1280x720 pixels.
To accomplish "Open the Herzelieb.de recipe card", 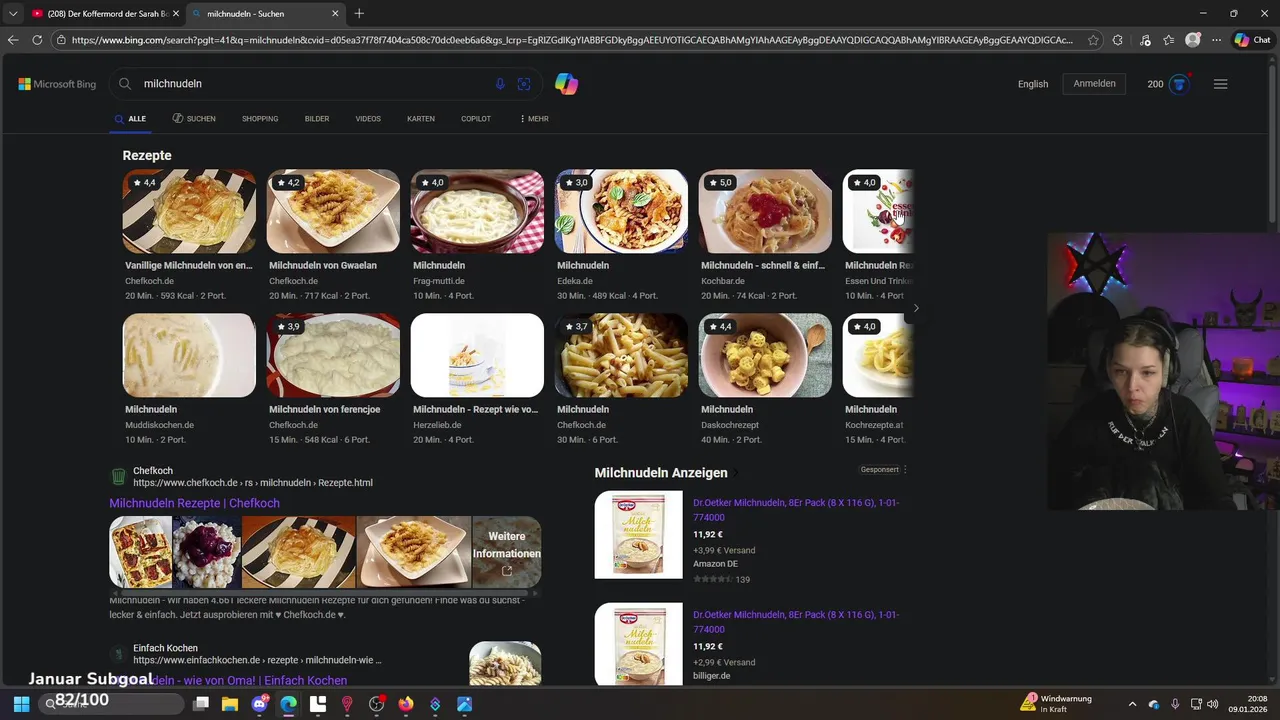I will click(x=477, y=380).
